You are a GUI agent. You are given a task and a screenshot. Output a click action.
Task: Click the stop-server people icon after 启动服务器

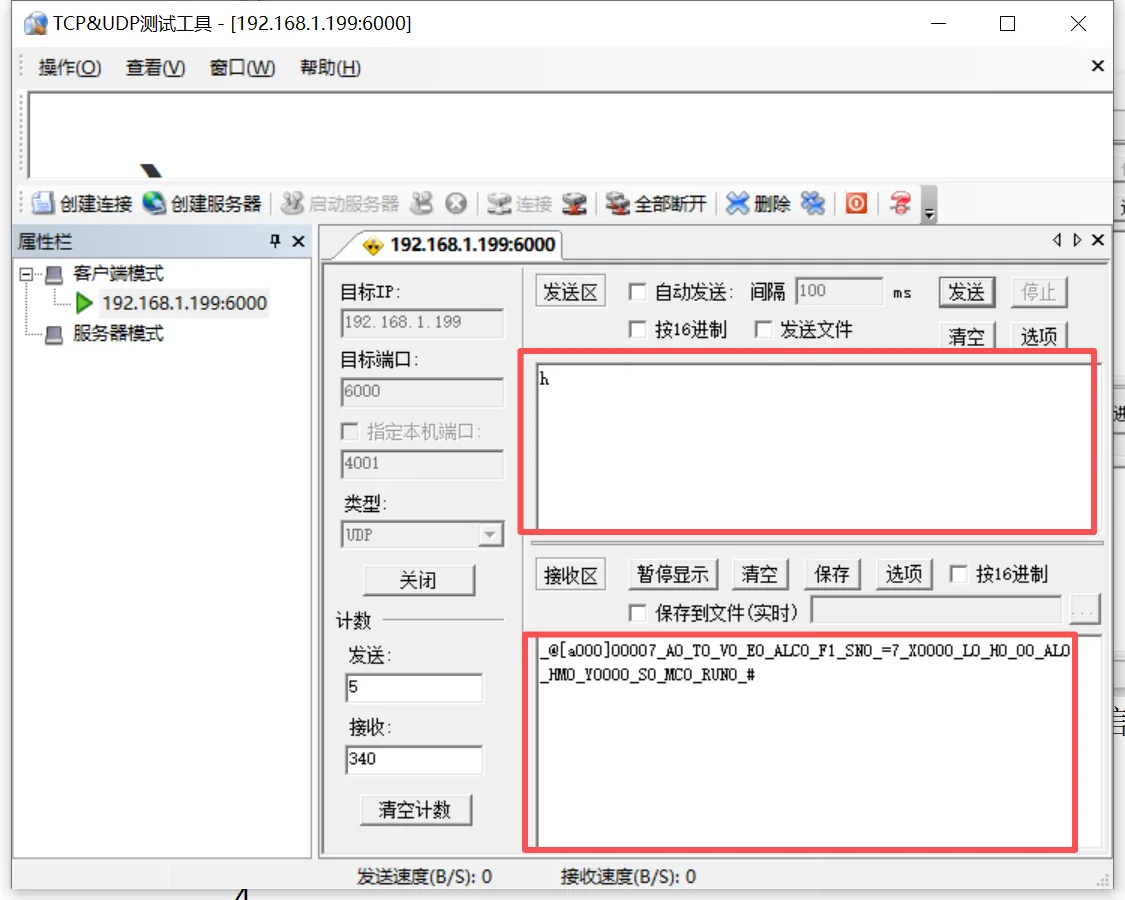coord(422,203)
